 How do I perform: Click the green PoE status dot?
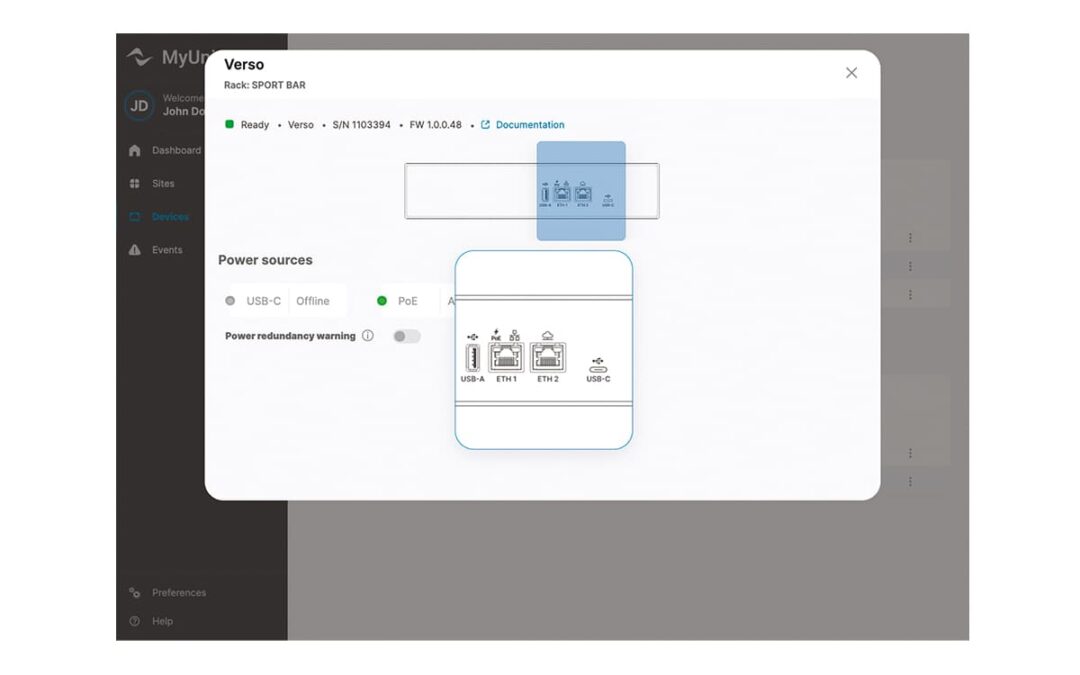(x=382, y=301)
